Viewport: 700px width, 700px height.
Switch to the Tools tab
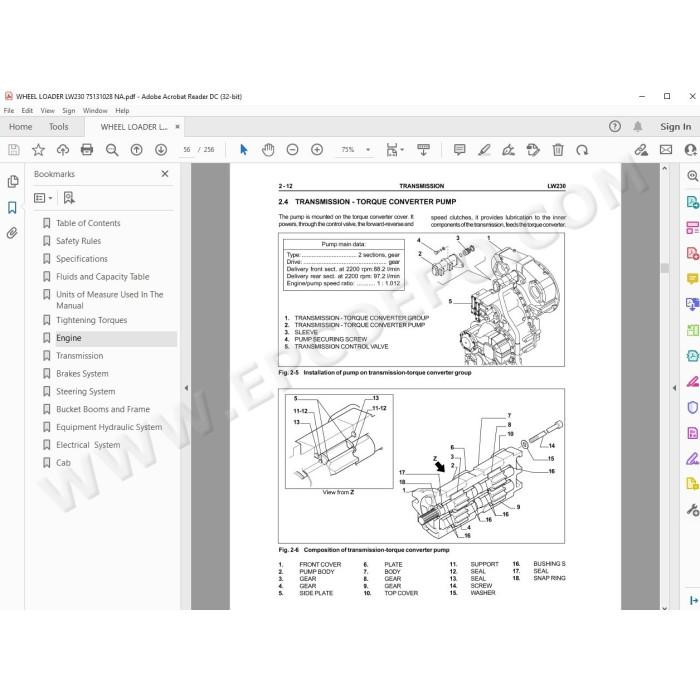(58, 127)
